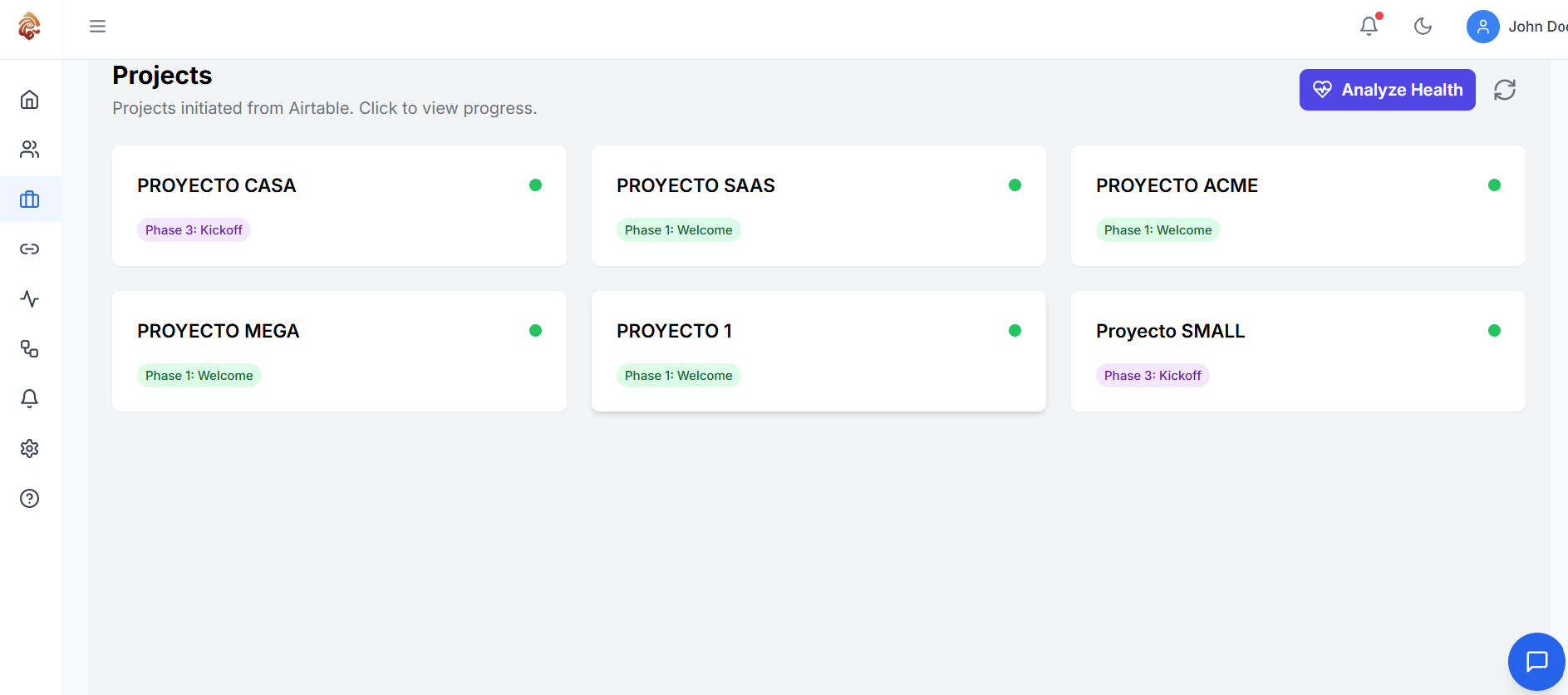
Task: Open the Help question mark icon
Action: point(30,499)
